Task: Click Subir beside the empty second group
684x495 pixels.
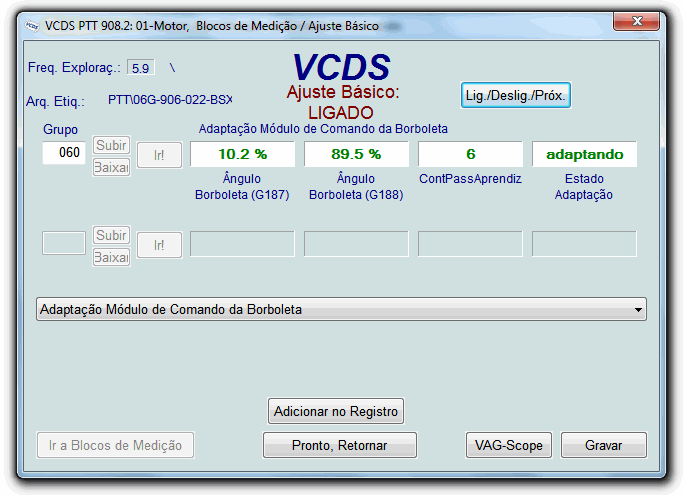Action: (111, 235)
